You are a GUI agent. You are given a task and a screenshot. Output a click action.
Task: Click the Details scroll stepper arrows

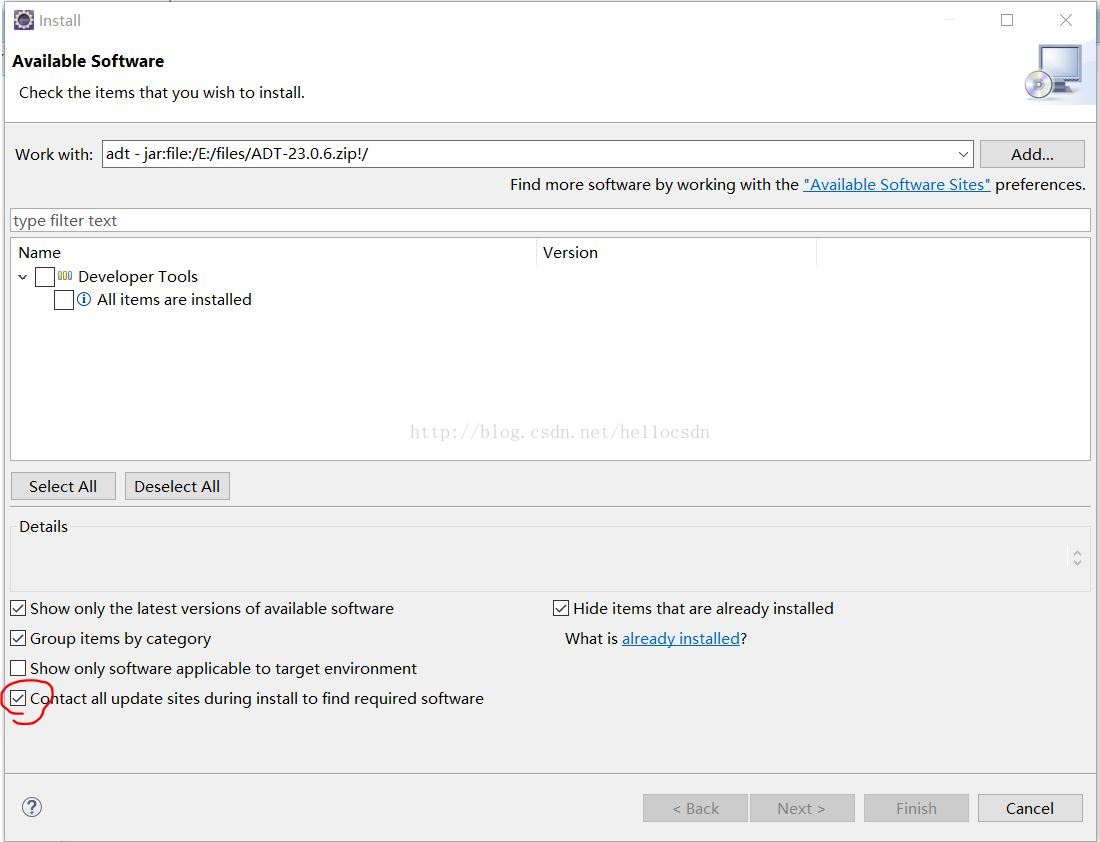[1077, 558]
